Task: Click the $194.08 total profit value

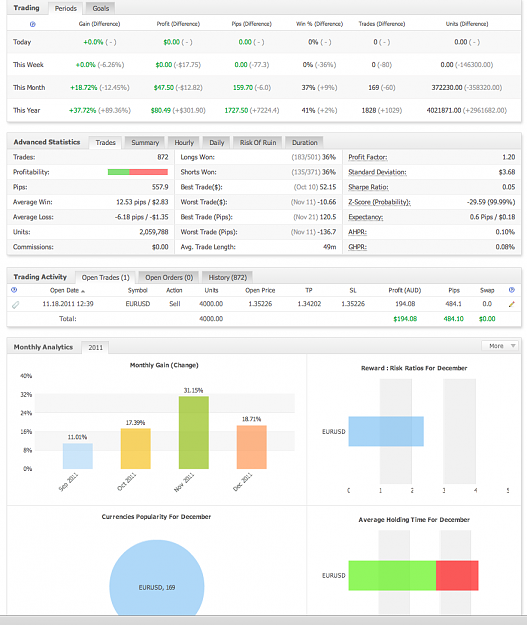Action: (405, 319)
